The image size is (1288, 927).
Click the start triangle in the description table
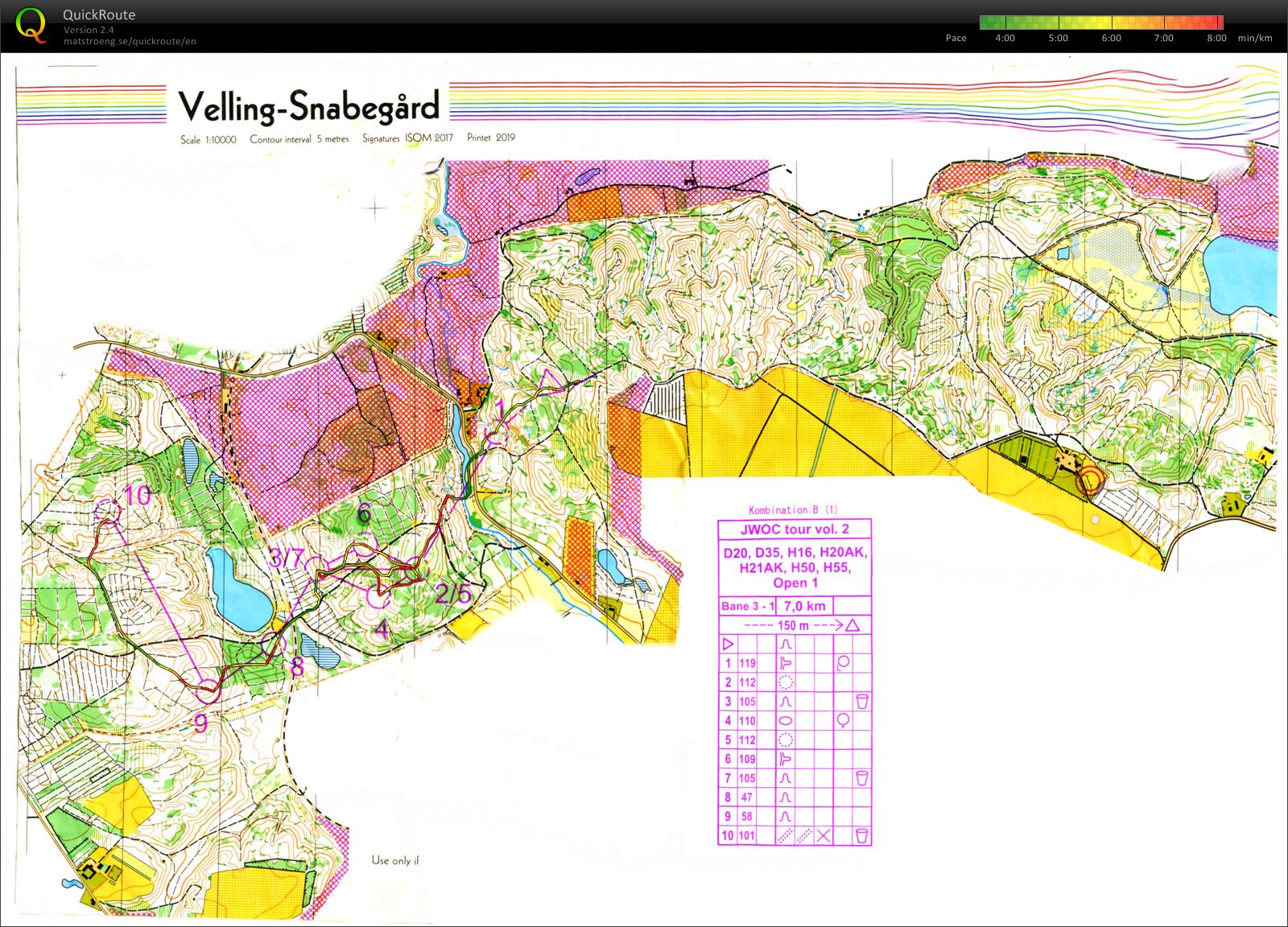729,644
